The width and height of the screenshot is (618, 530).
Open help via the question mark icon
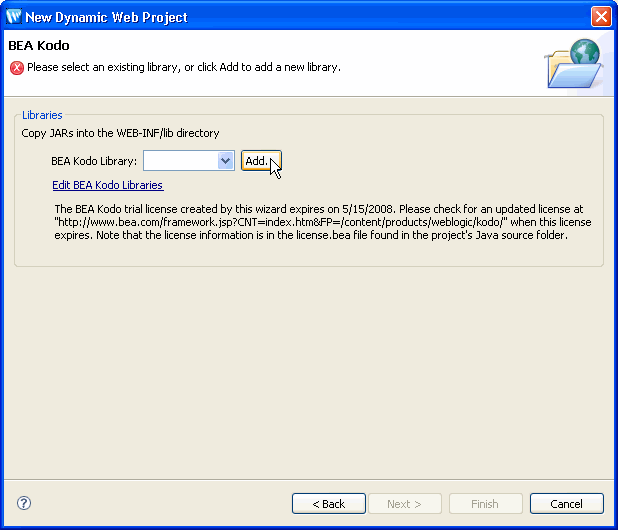coord(24,503)
